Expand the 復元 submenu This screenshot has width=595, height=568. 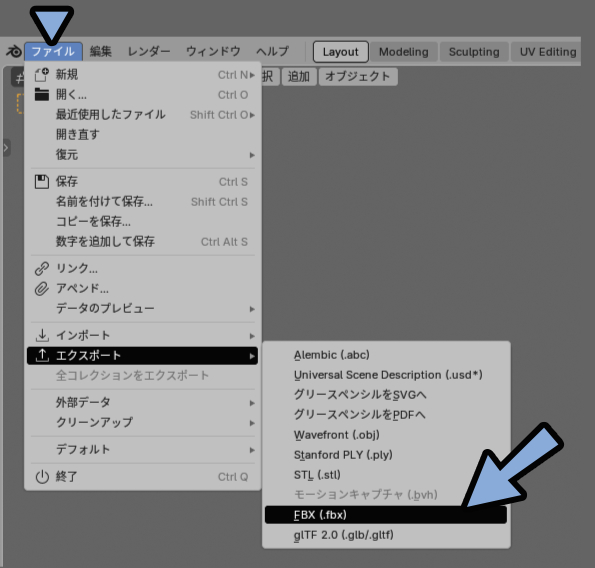pos(143,155)
